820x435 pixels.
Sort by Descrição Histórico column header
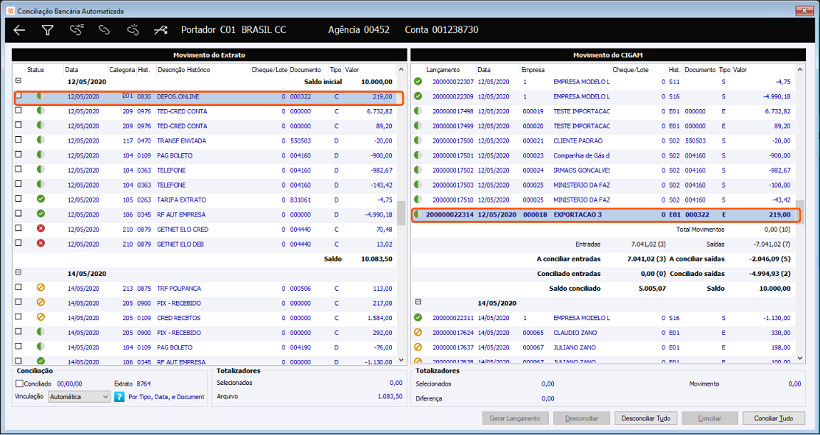(x=184, y=70)
